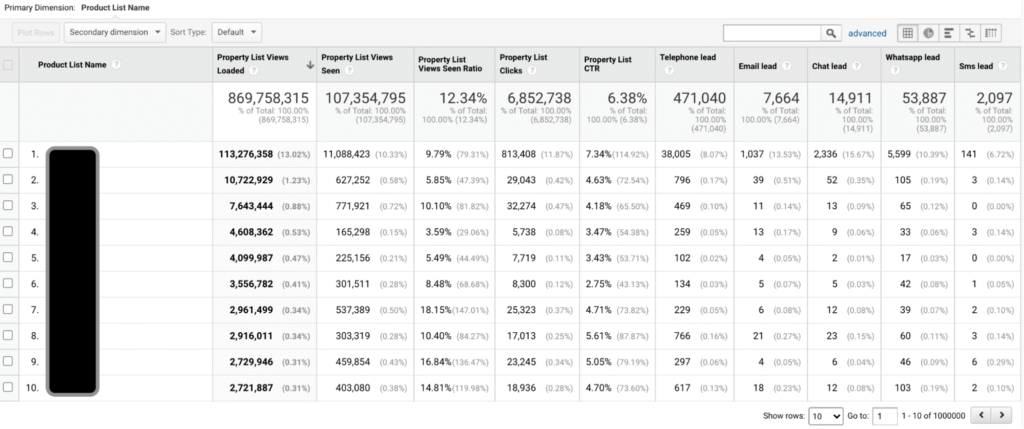The width and height of the screenshot is (1024, 429).
Task: Toggle the select-all header checkbox
Action: point(8,65)
